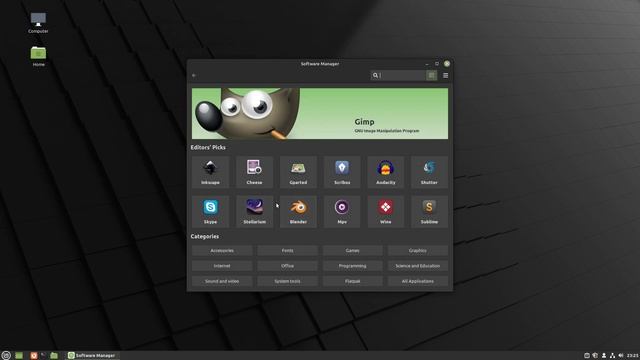Browse the Flatpak category
640x360 pixels.
(353, 281)
